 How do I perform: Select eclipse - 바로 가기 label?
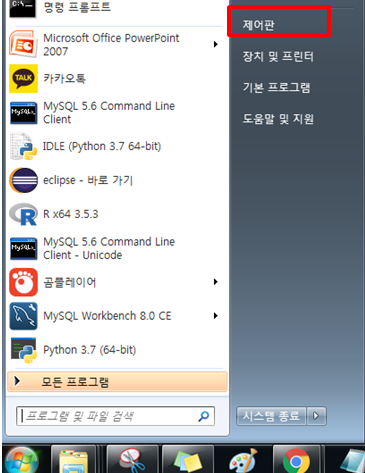pyautogui.click(x=88, y=180)
